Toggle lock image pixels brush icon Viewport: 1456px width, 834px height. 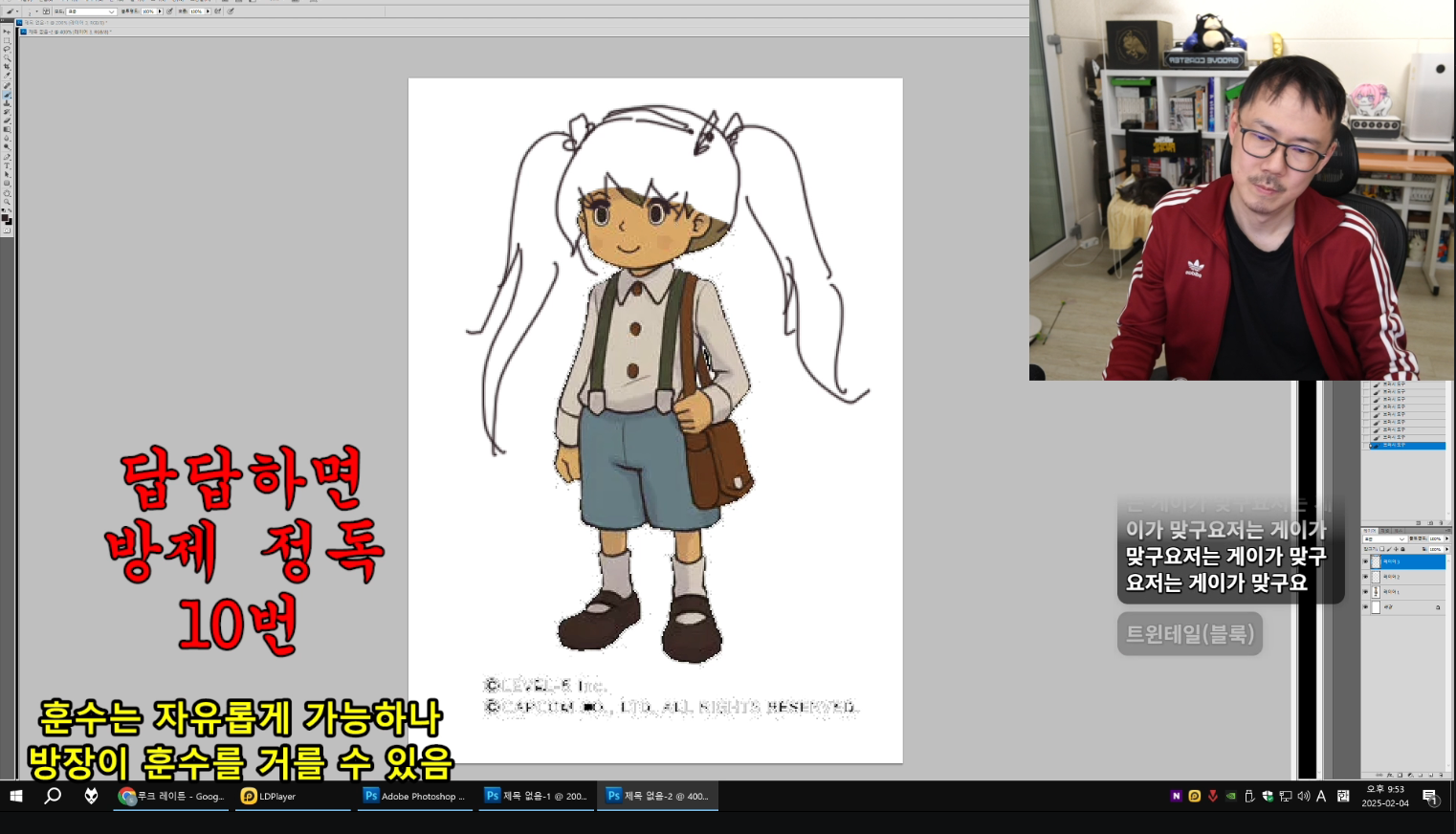tap(1389, 549)
